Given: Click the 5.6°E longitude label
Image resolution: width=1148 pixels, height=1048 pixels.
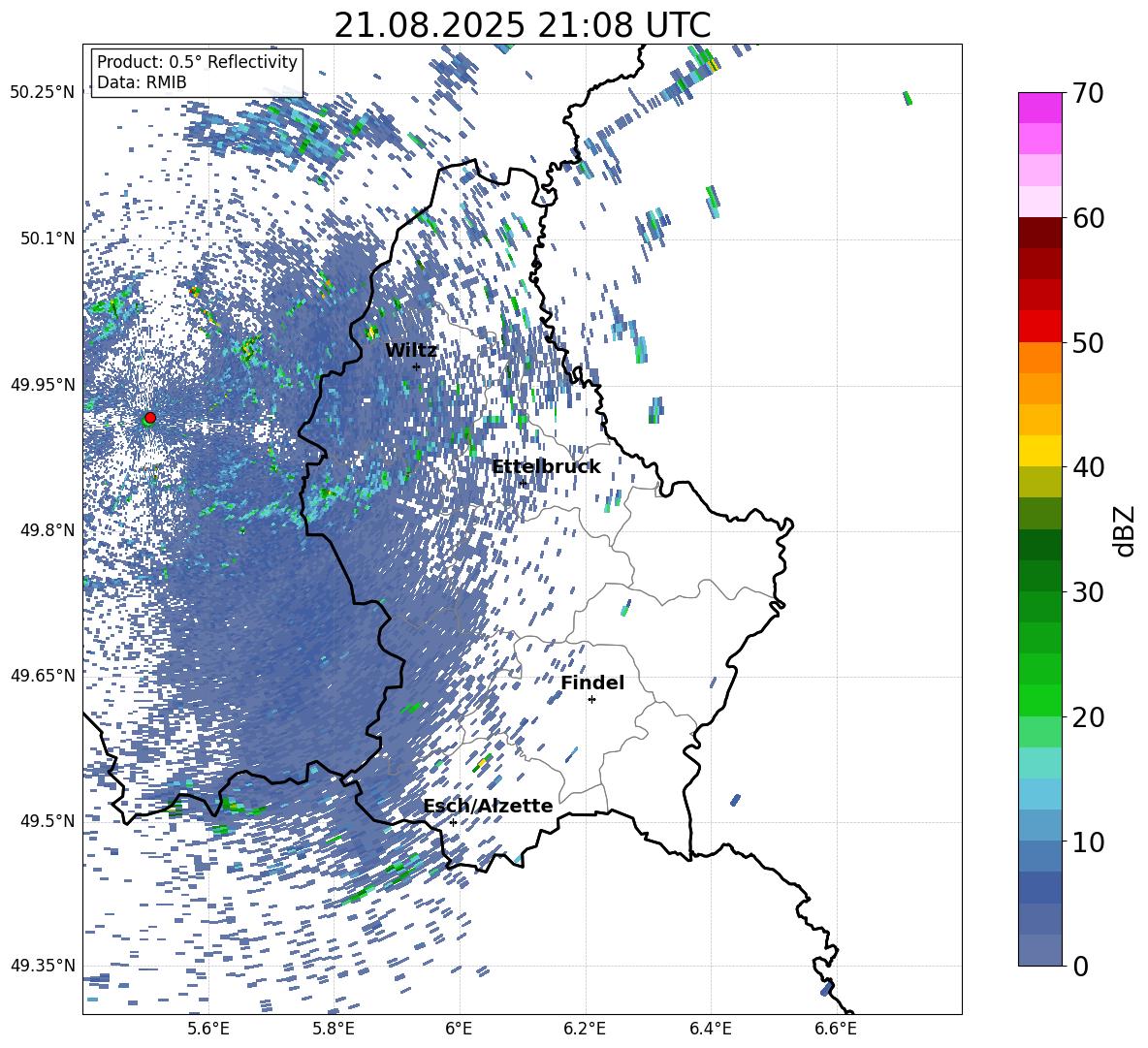Looking at the screenshot, I should [x=208, y=1029].
